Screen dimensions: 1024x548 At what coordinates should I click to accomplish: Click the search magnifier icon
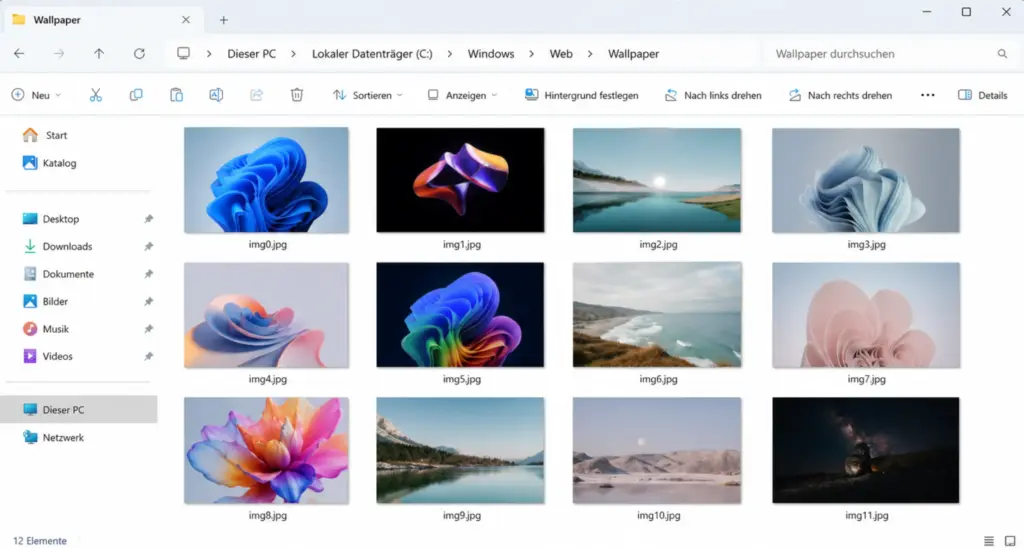[x=1002, y=54]
